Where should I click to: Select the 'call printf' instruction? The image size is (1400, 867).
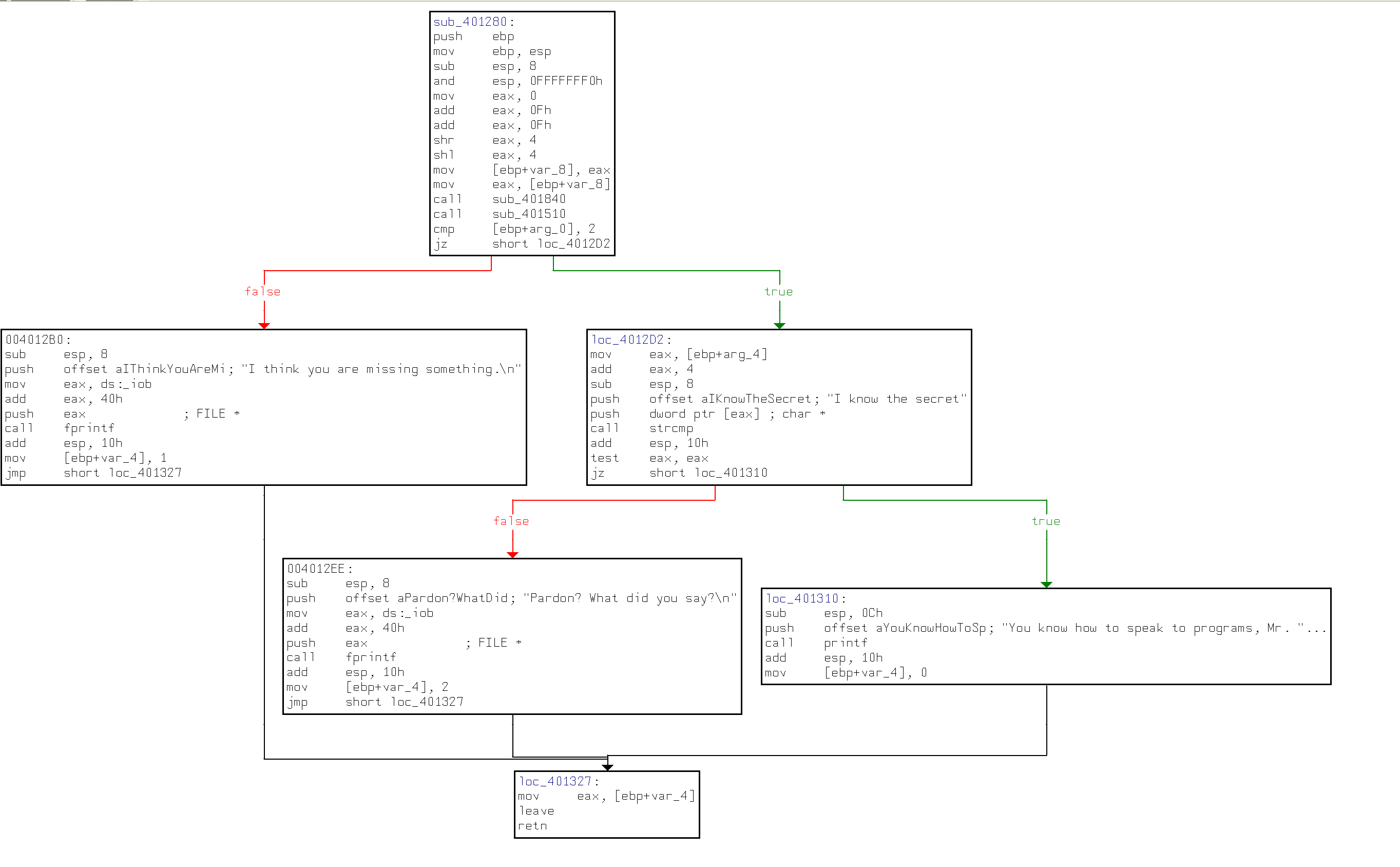(x=817, y=644)
